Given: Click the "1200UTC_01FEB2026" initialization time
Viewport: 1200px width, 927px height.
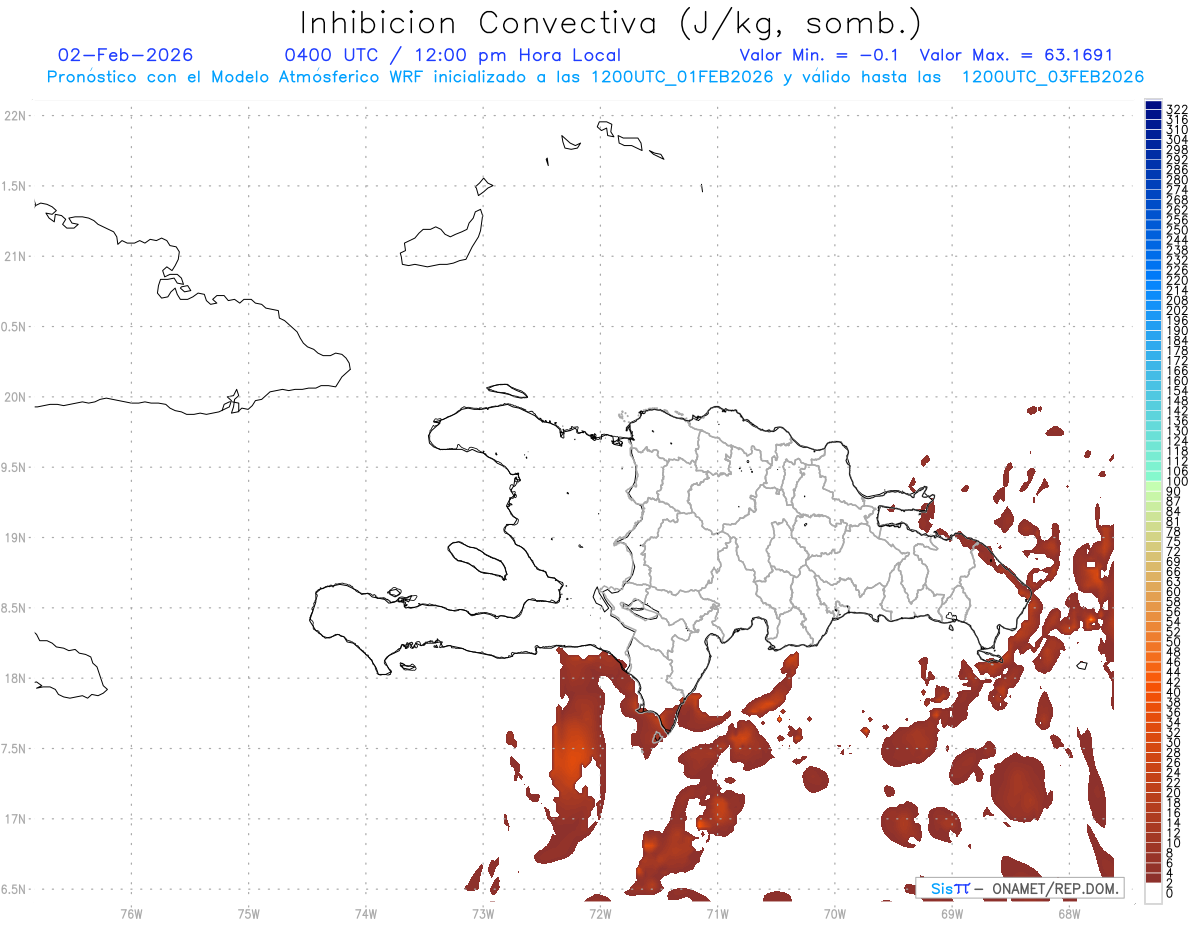Looking at the screenshot, I should click(682, 77).
